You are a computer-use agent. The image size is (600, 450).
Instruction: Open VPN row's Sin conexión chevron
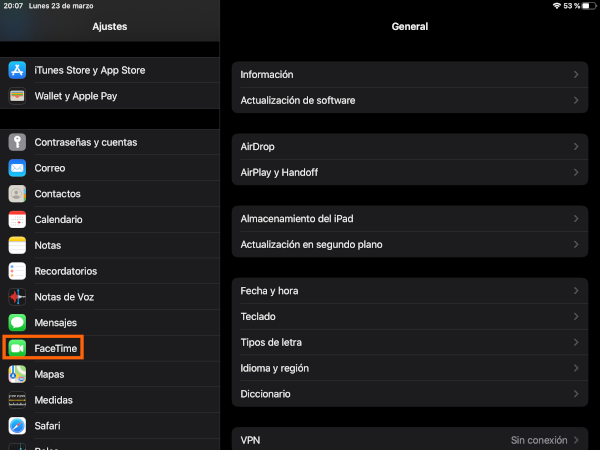point(576,440)
